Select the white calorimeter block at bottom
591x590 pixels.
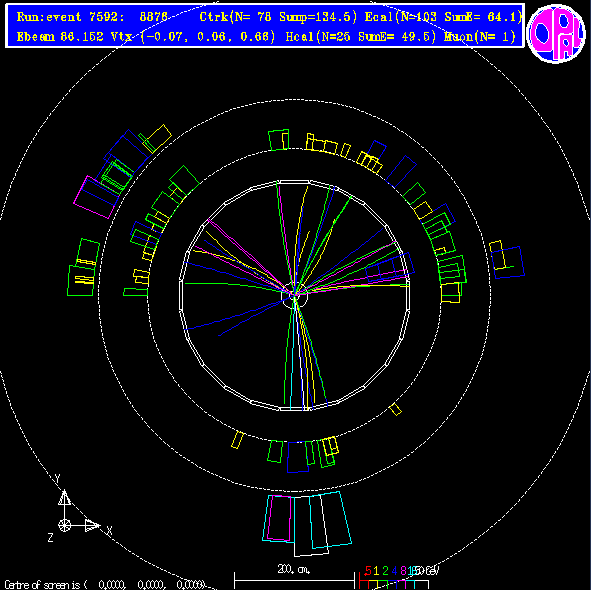click(311, 526)
